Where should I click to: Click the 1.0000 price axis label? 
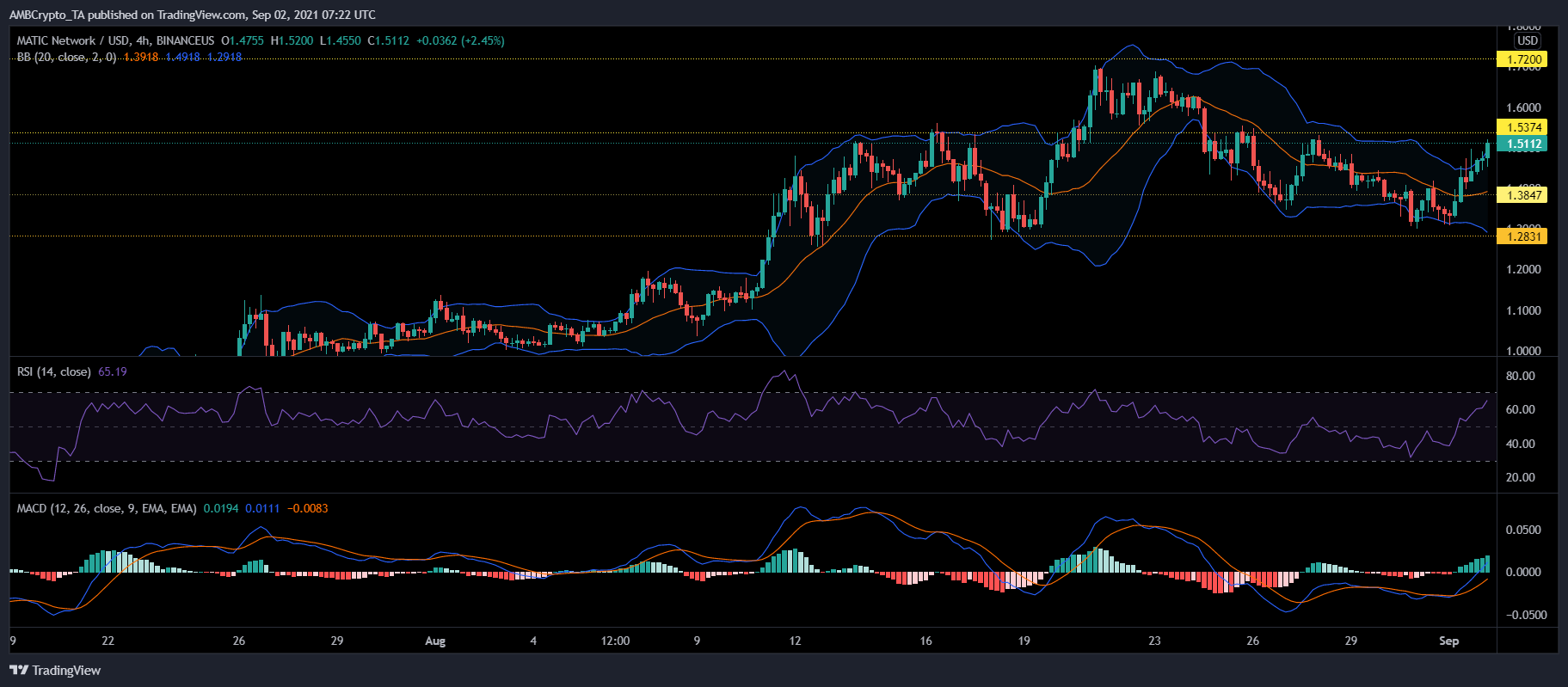click(1523, 351)
